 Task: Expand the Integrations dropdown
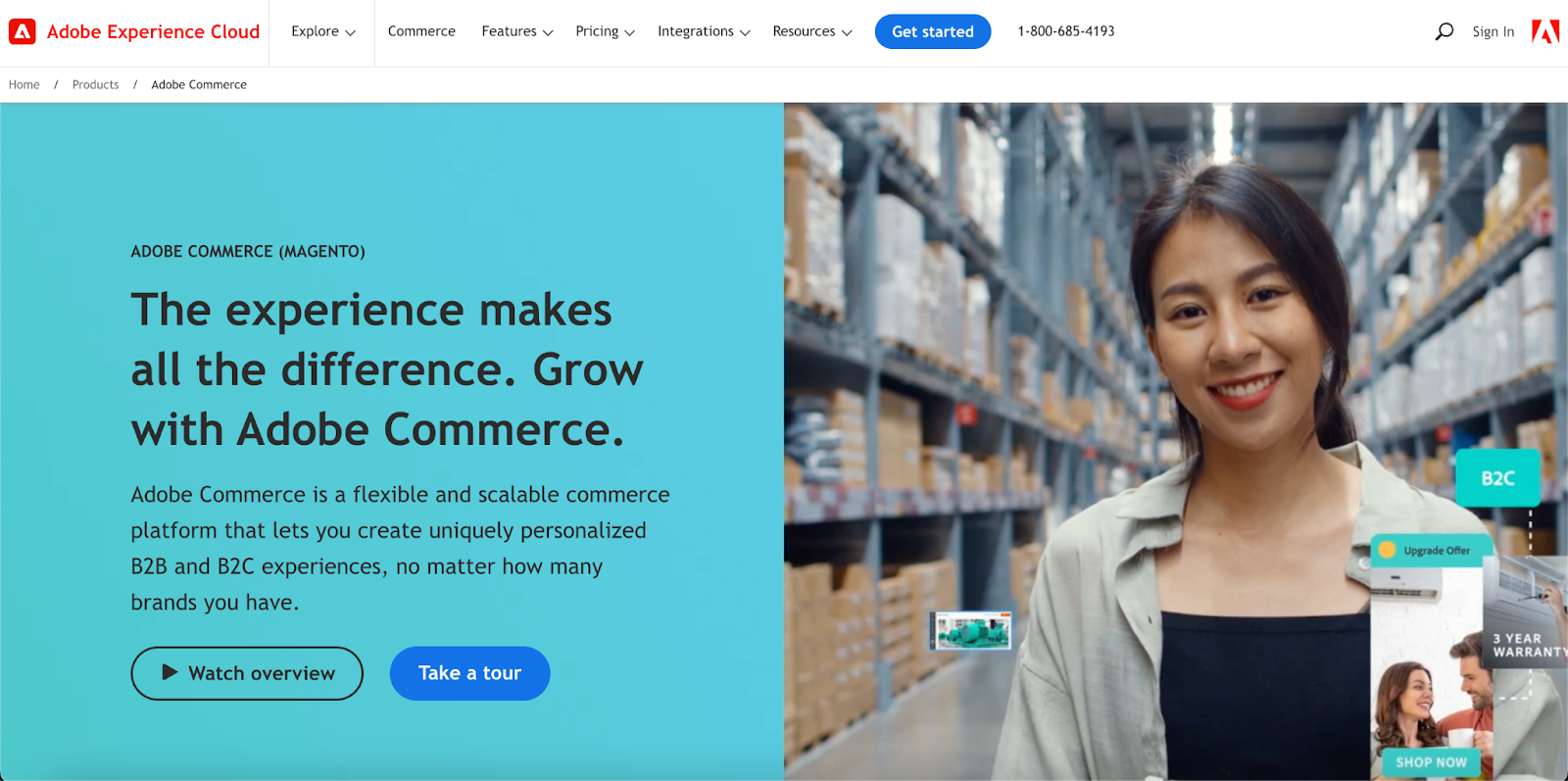pyautogui.click(x=704, y=31)
